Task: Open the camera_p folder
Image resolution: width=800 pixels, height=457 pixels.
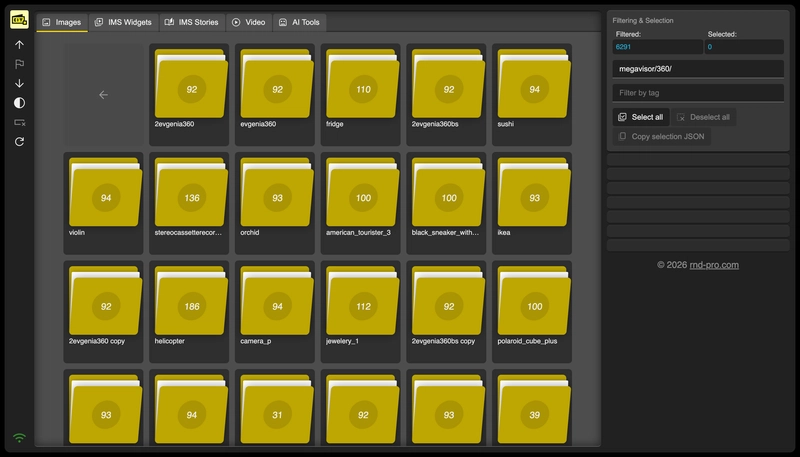Action: pos(275,312)
